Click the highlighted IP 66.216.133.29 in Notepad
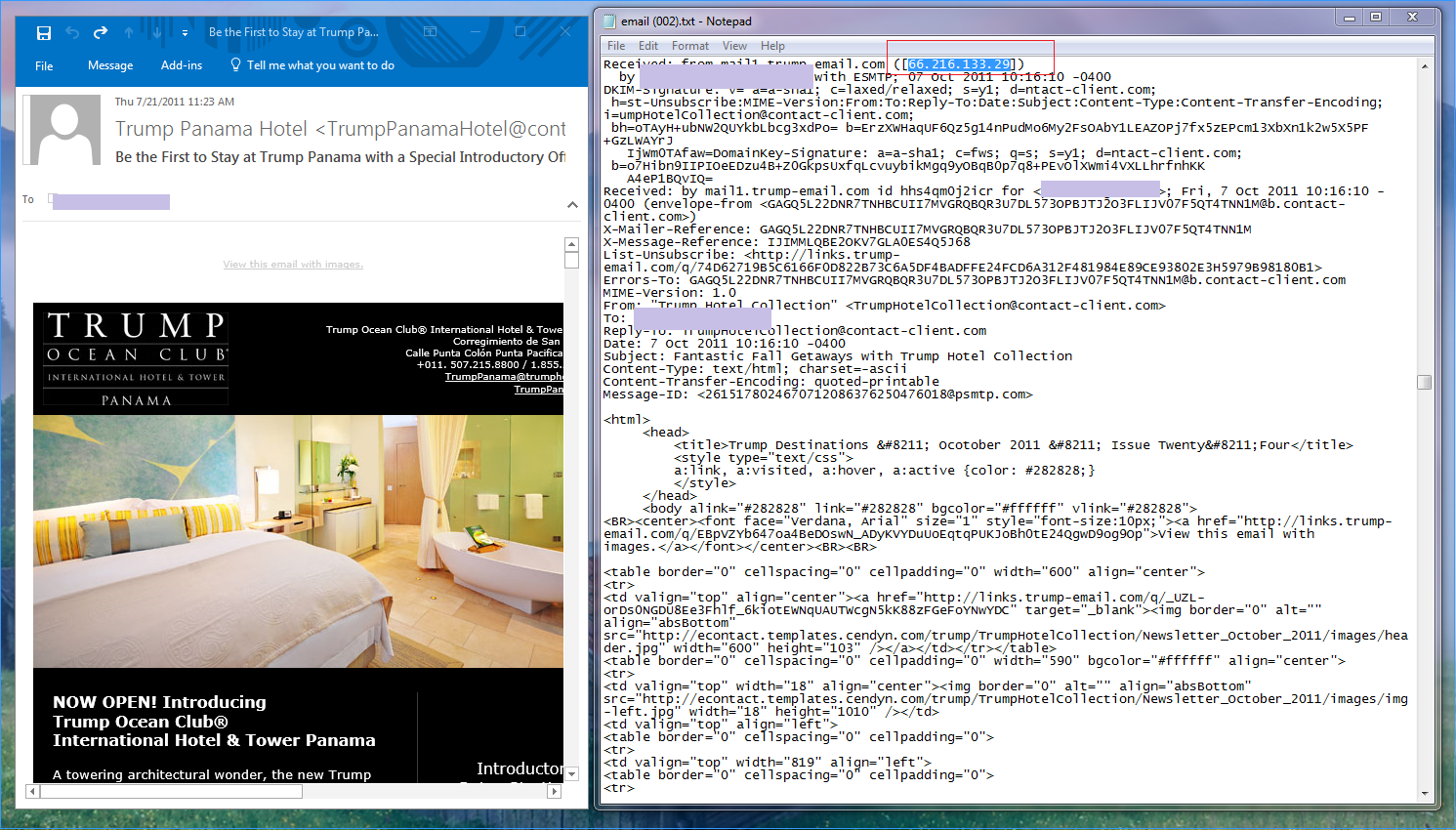This screenshot has width=1456, height=830. pyautogui.click(x=960, y=64)
